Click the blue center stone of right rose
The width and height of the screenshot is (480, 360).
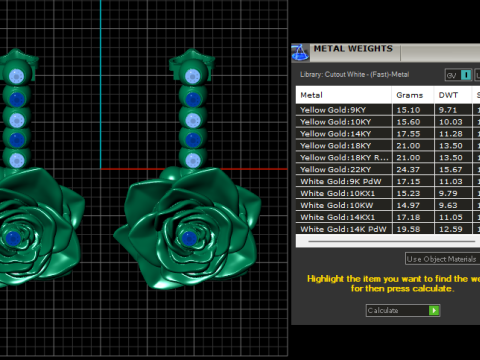[x=189, y=239]
